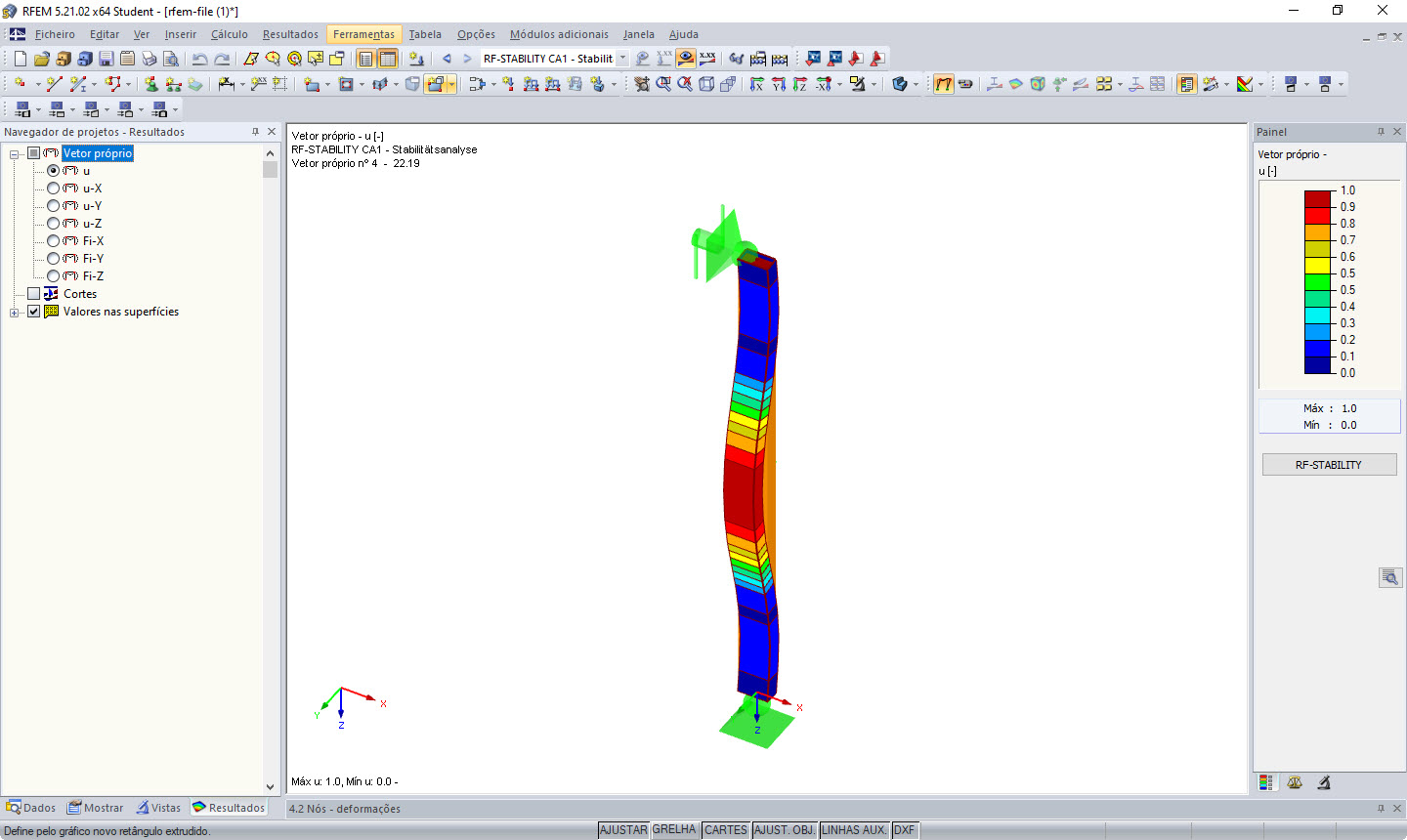Click the navigator scrollbar down arrow
The height and width of the screenshot is (840, 1407).
270,786
